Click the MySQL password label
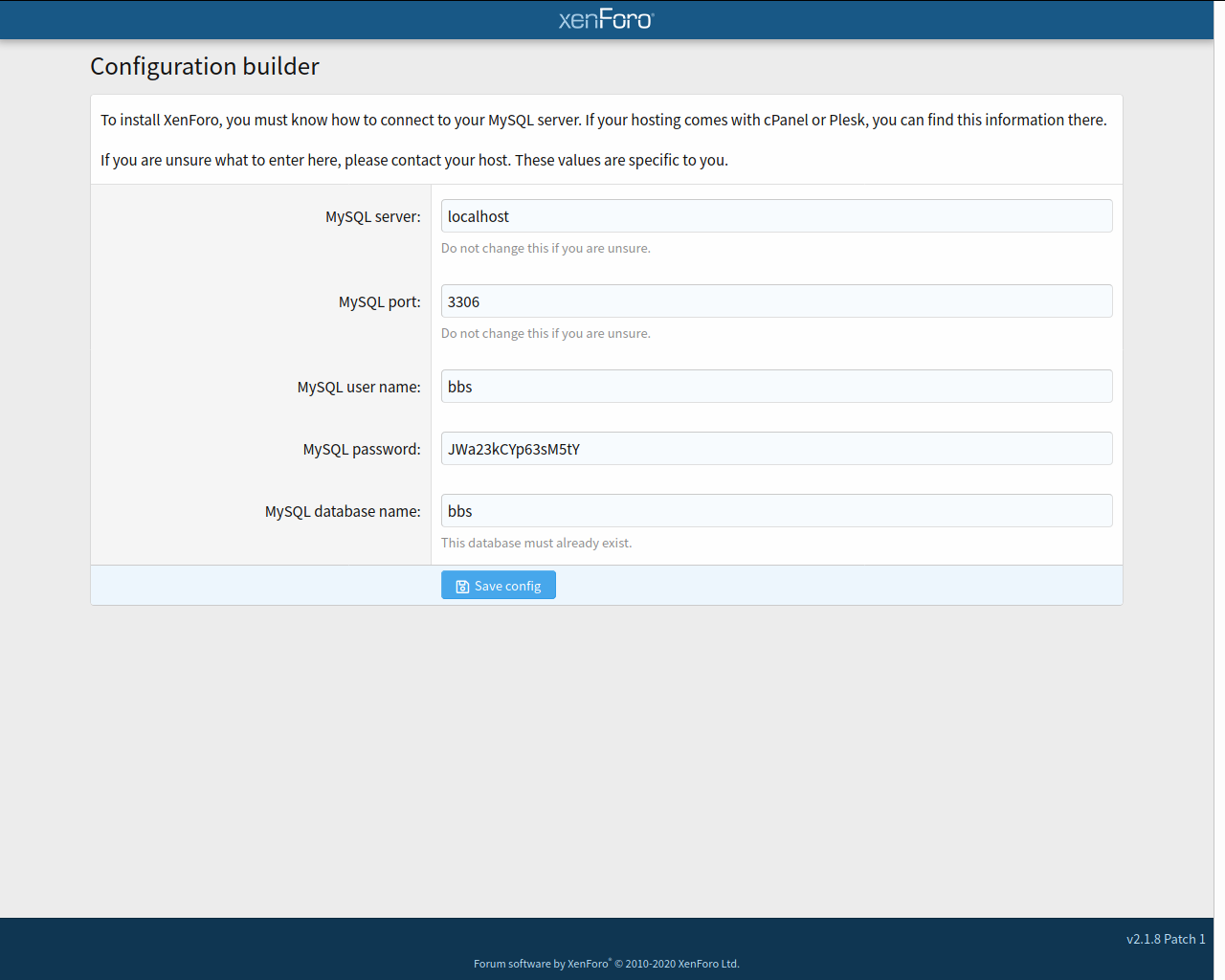Screen dimensions: 1225x980 click(x=362, y=449)
